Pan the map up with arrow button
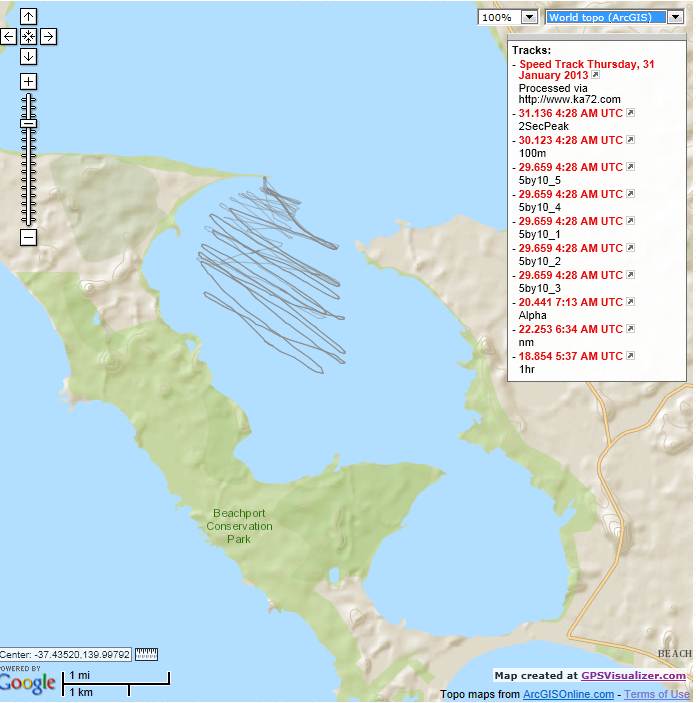The width and height of the screenshot is (696, 703). point(28,16)
